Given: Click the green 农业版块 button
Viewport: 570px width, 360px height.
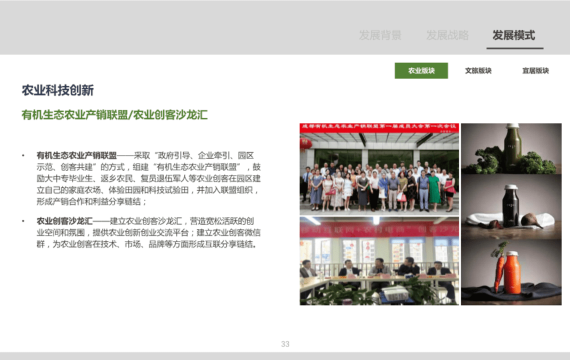Looking at the screenshot, I should pyautogui.click(x=421, y=71).
